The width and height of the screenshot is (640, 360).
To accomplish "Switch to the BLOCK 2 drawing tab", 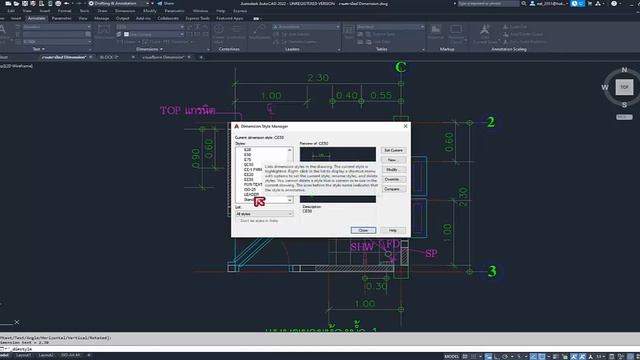I will [109, 58].
